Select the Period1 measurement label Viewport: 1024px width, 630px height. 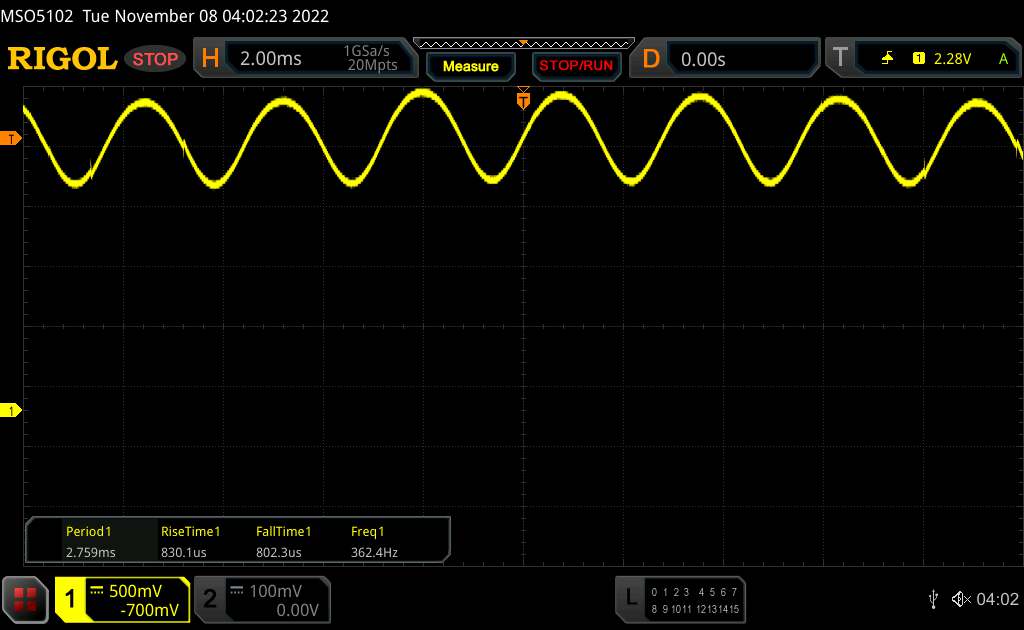click(x=88, y=531)
